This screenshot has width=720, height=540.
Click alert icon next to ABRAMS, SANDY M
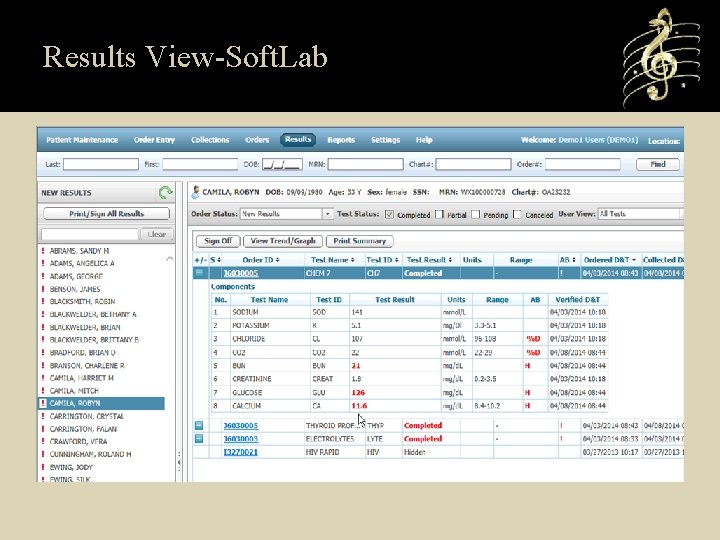pyautogui.click(x=43, y=251)
